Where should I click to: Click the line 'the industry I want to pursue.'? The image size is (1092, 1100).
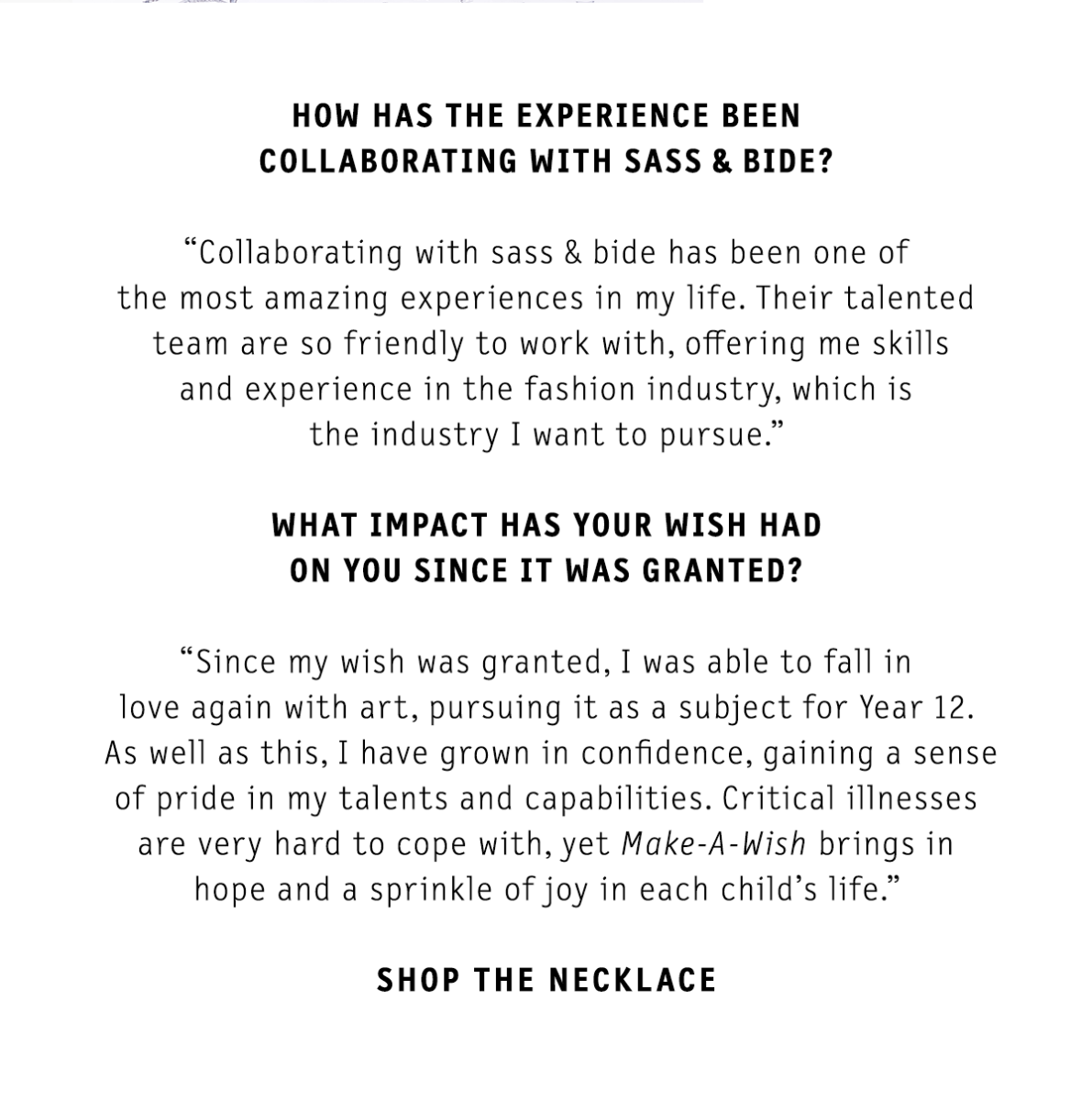pos(548,434)
